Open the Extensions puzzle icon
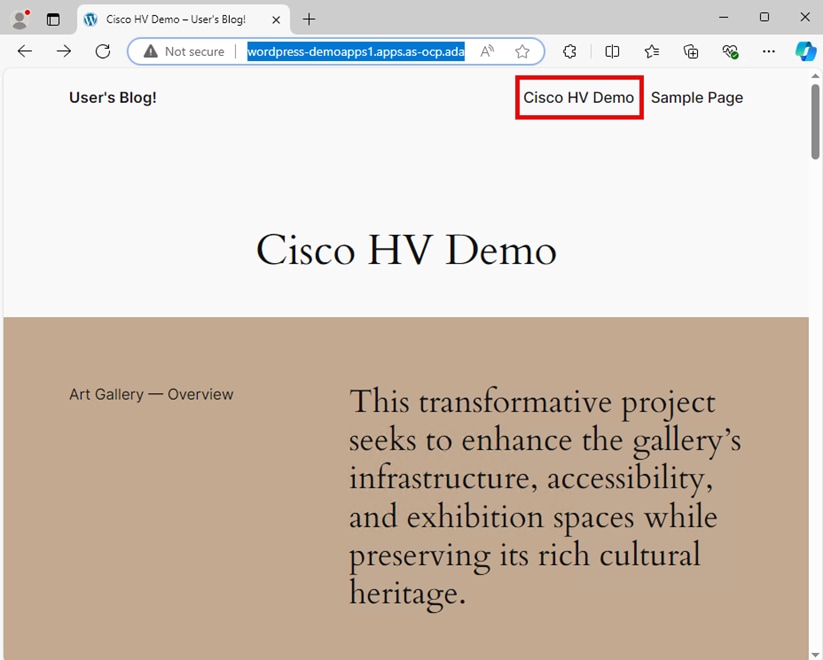Screen dimensions: 823x660 [570, 51]
